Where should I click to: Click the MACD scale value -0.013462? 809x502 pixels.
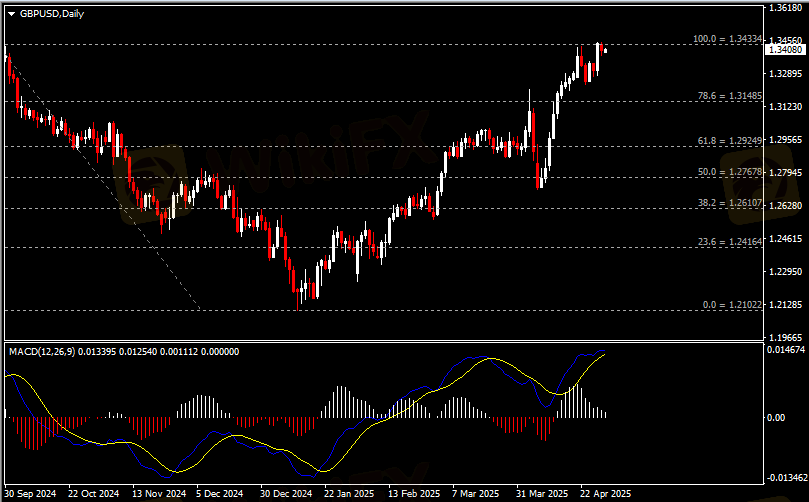click(786, 478)
